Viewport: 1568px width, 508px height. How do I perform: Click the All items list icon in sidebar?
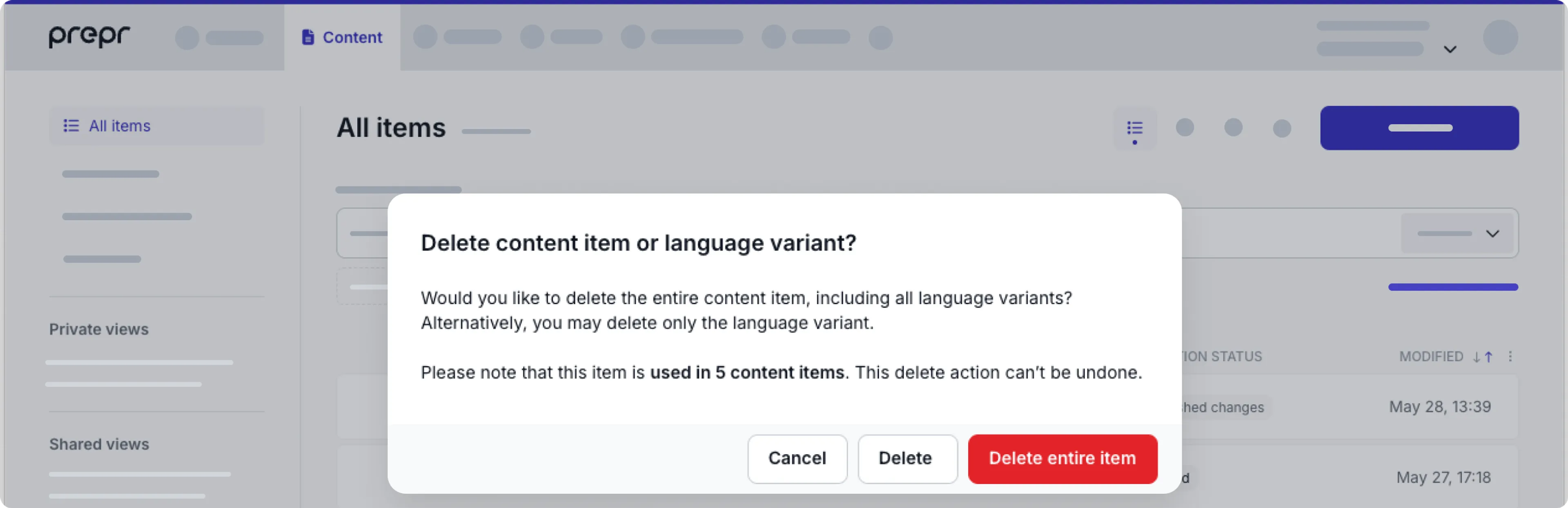coord(71,125)
